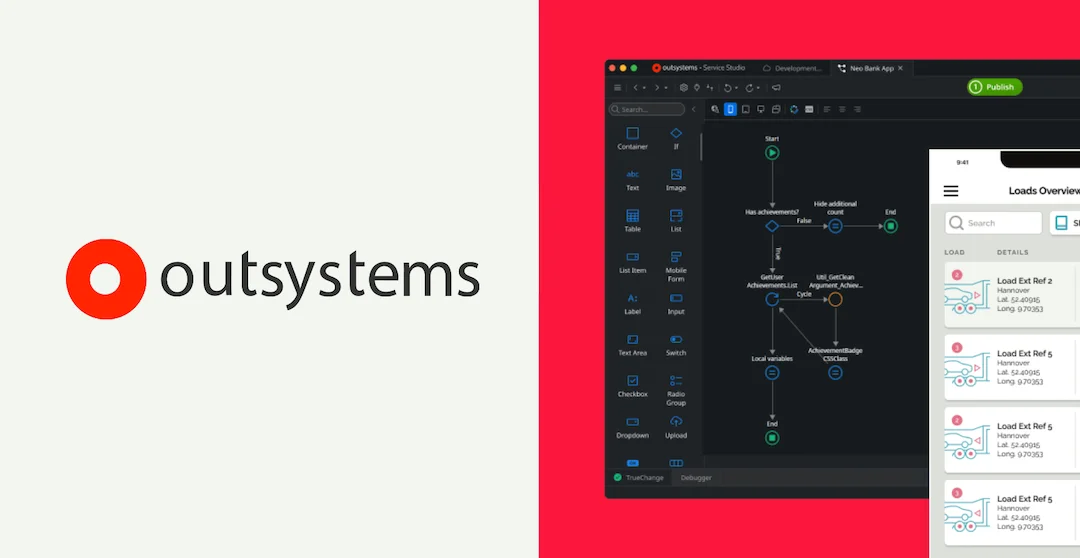Screen dimensions: 1080x558
Task: Select the Input widget in toolbox
Action: pyautogui.click(x=676, y=304)
